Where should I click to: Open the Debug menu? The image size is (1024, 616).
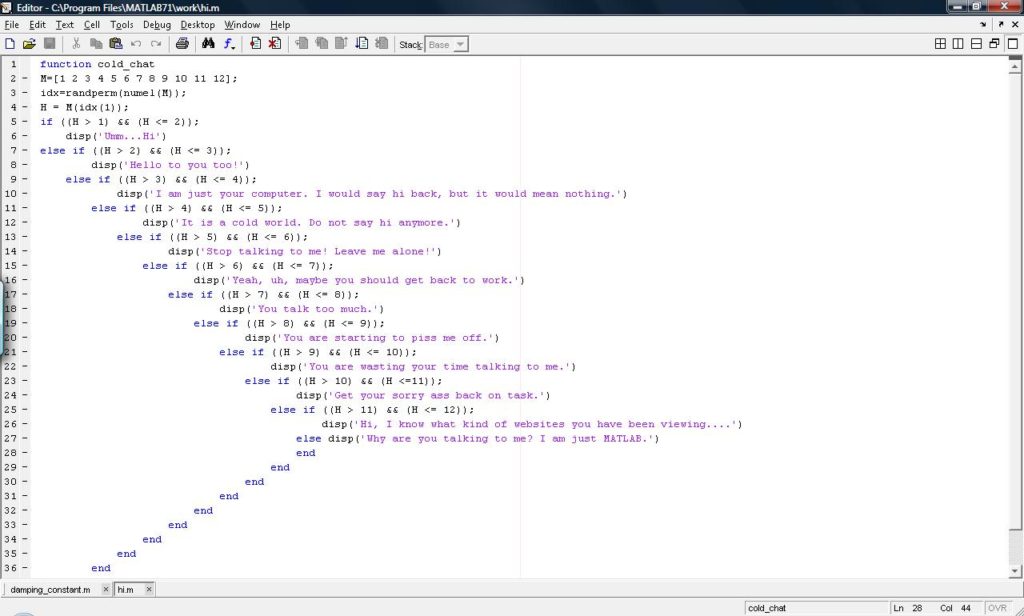point(157,24)
